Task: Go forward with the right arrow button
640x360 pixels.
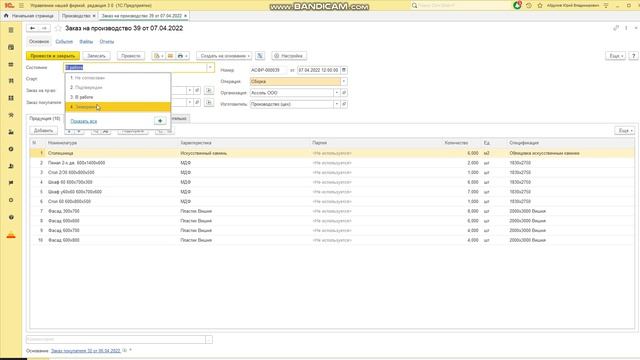Action: click(x=44, y=28)
